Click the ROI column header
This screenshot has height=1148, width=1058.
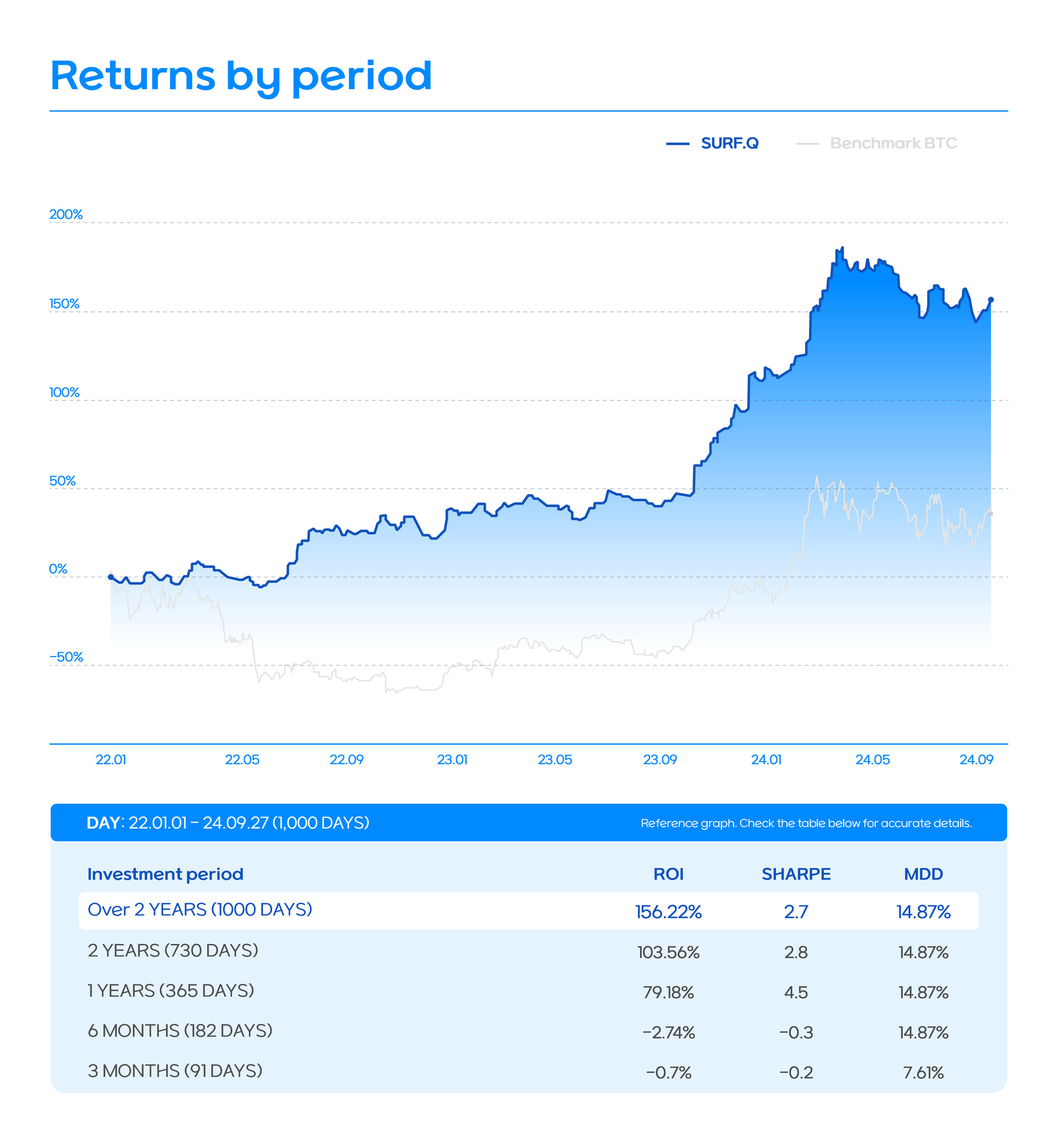coord(668,874)
